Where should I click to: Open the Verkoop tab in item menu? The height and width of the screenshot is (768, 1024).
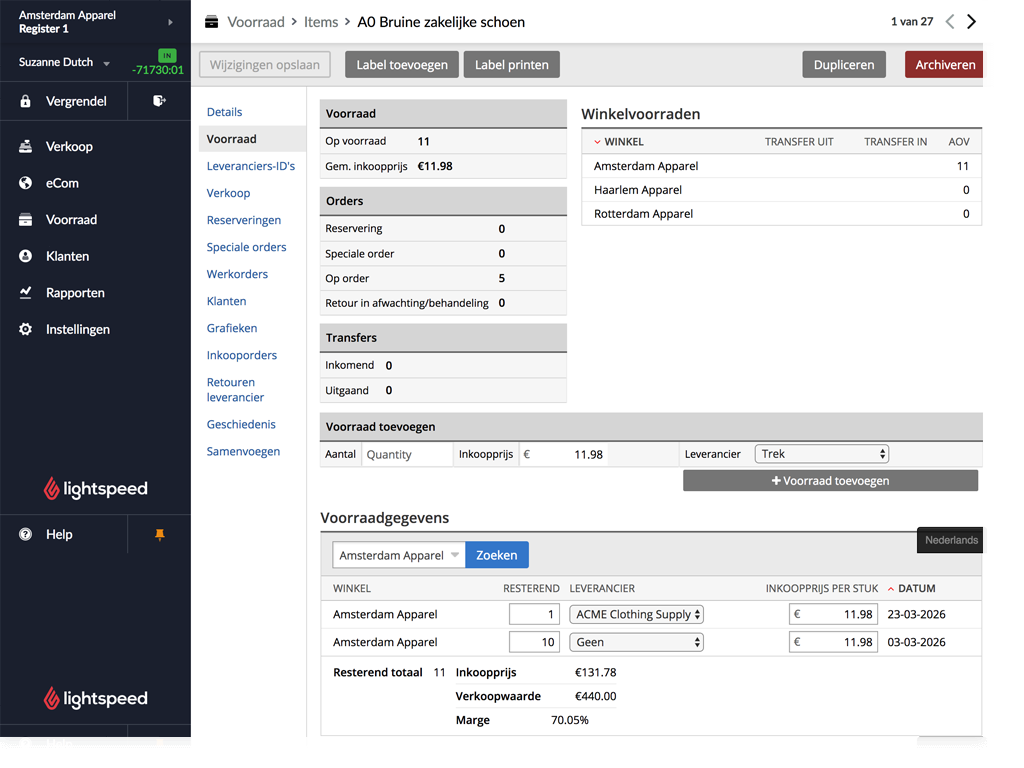[228, 193]
